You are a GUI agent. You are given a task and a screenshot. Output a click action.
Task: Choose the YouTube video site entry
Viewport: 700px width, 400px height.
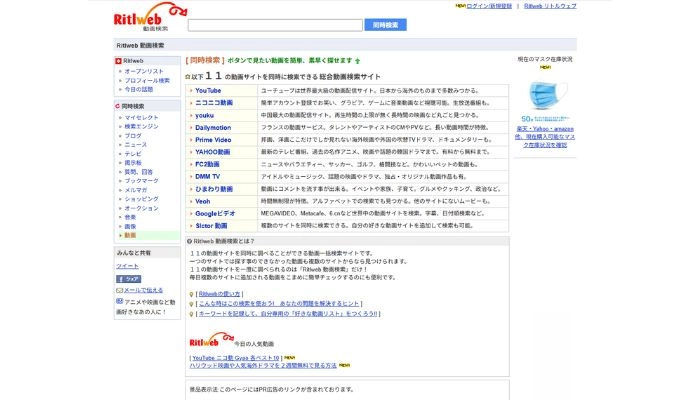click(208, 90)
